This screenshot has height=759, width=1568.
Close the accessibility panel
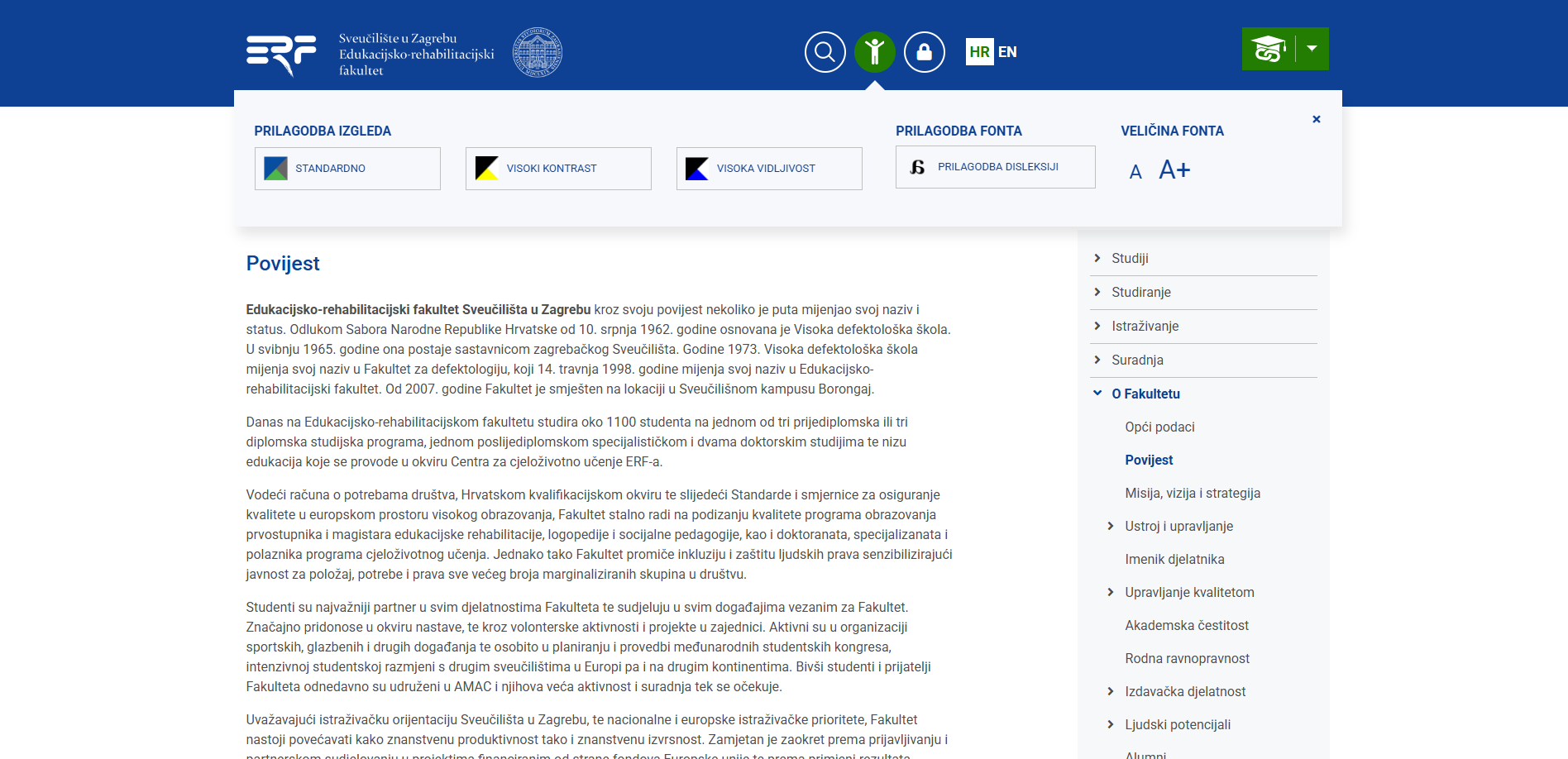point(1317,119)
